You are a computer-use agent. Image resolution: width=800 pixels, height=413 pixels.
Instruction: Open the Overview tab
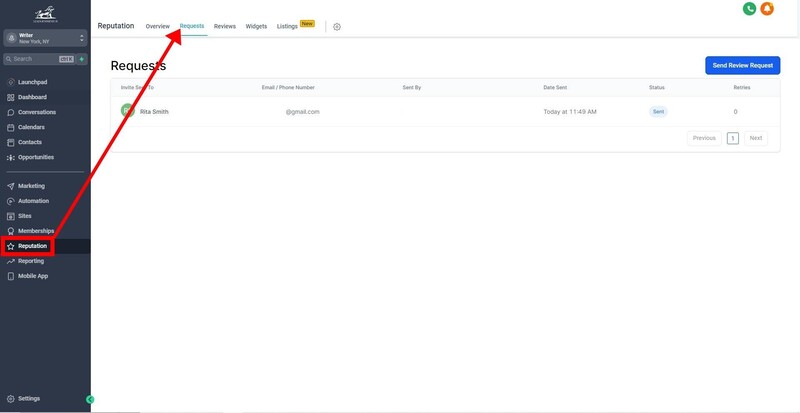coord(158,27)
